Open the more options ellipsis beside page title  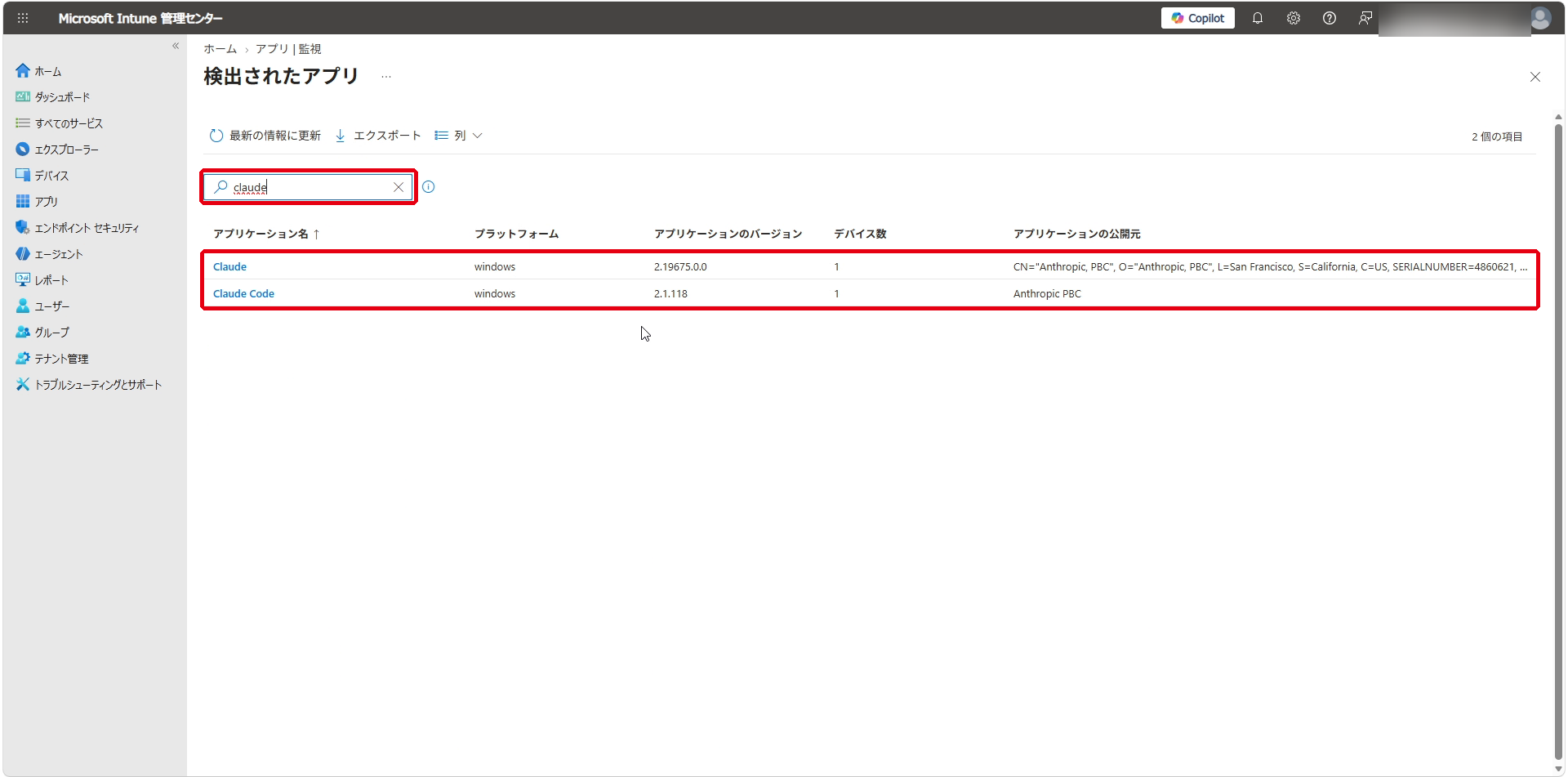tap(386, 77)
